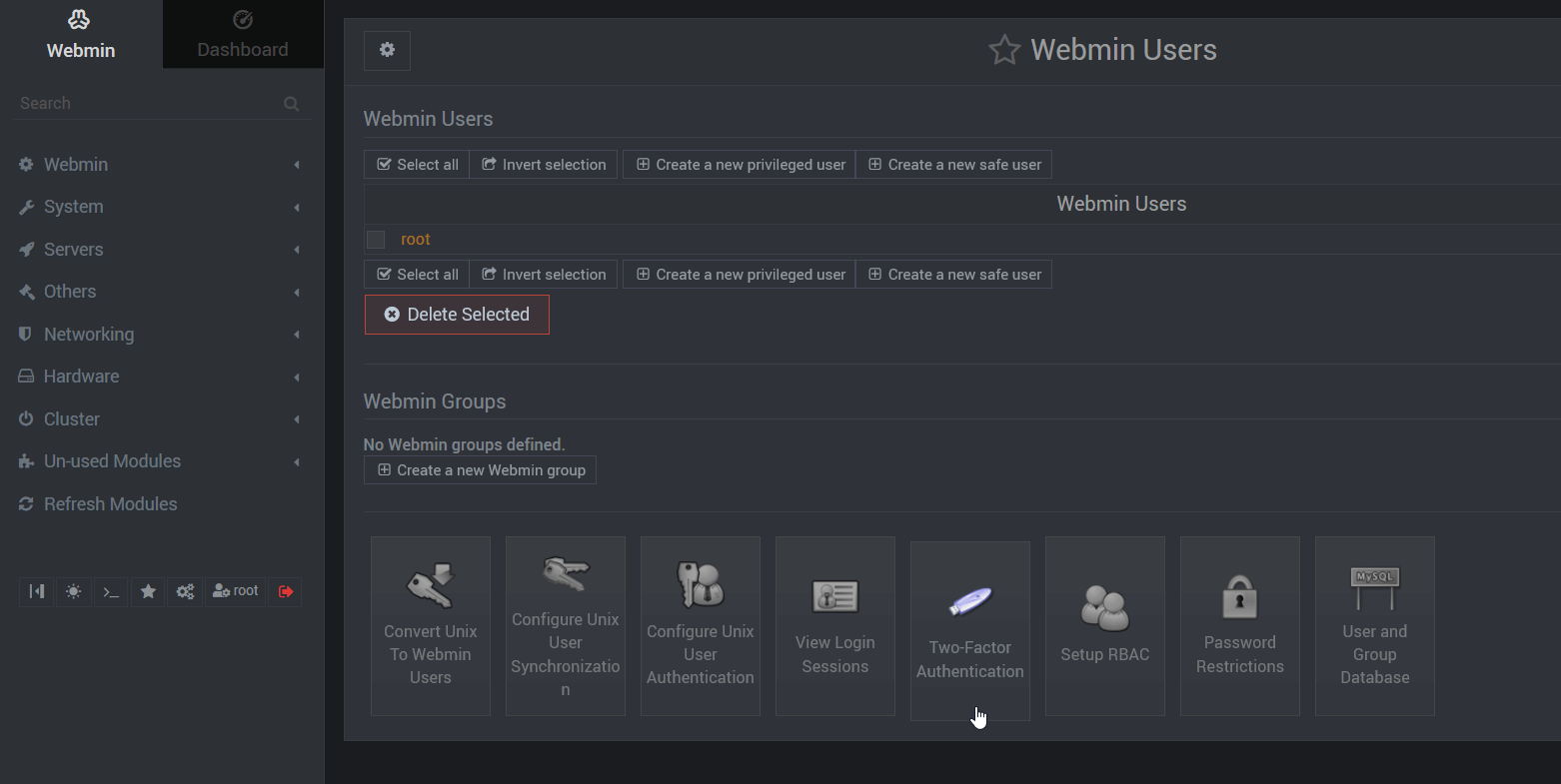Favorite this page with the star icon
Viewport: 1561px width, 784px height.
[1004, 50]
